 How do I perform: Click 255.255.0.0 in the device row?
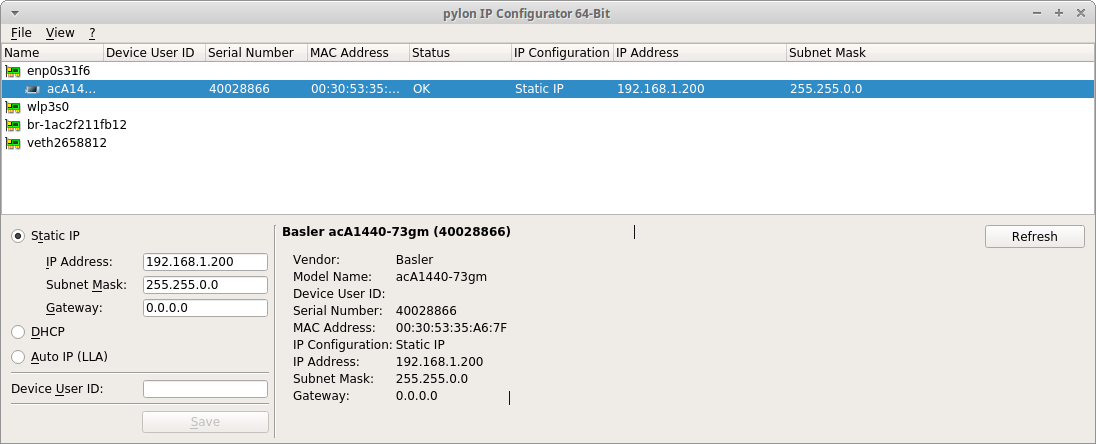825,89
